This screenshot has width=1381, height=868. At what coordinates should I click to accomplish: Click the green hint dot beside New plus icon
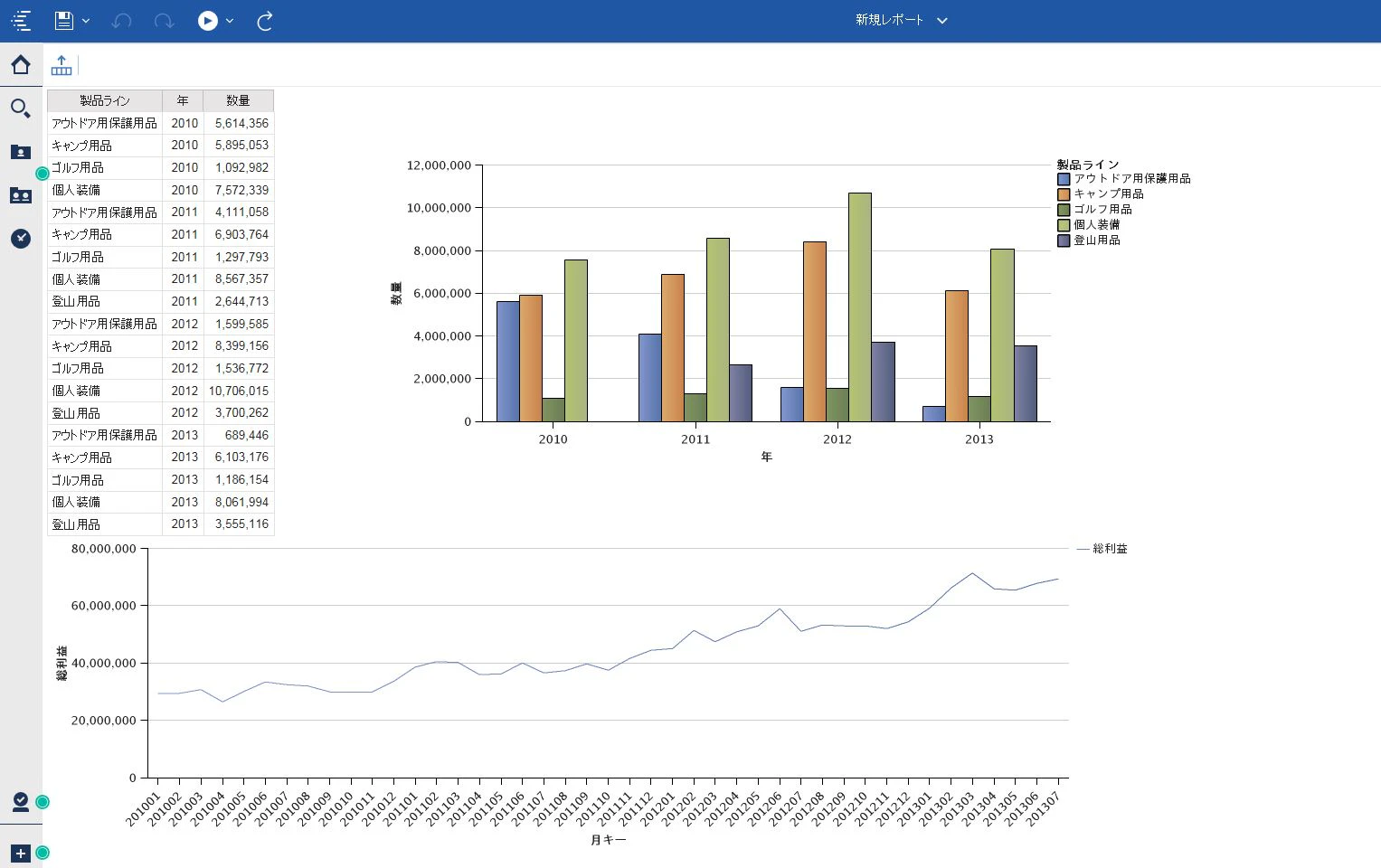[x=43, y=853]
